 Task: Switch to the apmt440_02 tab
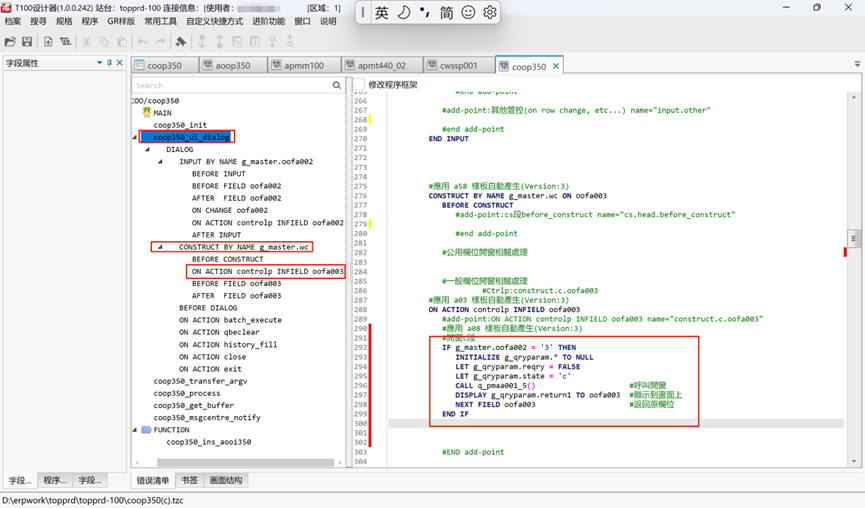click(x=382, y=65)
